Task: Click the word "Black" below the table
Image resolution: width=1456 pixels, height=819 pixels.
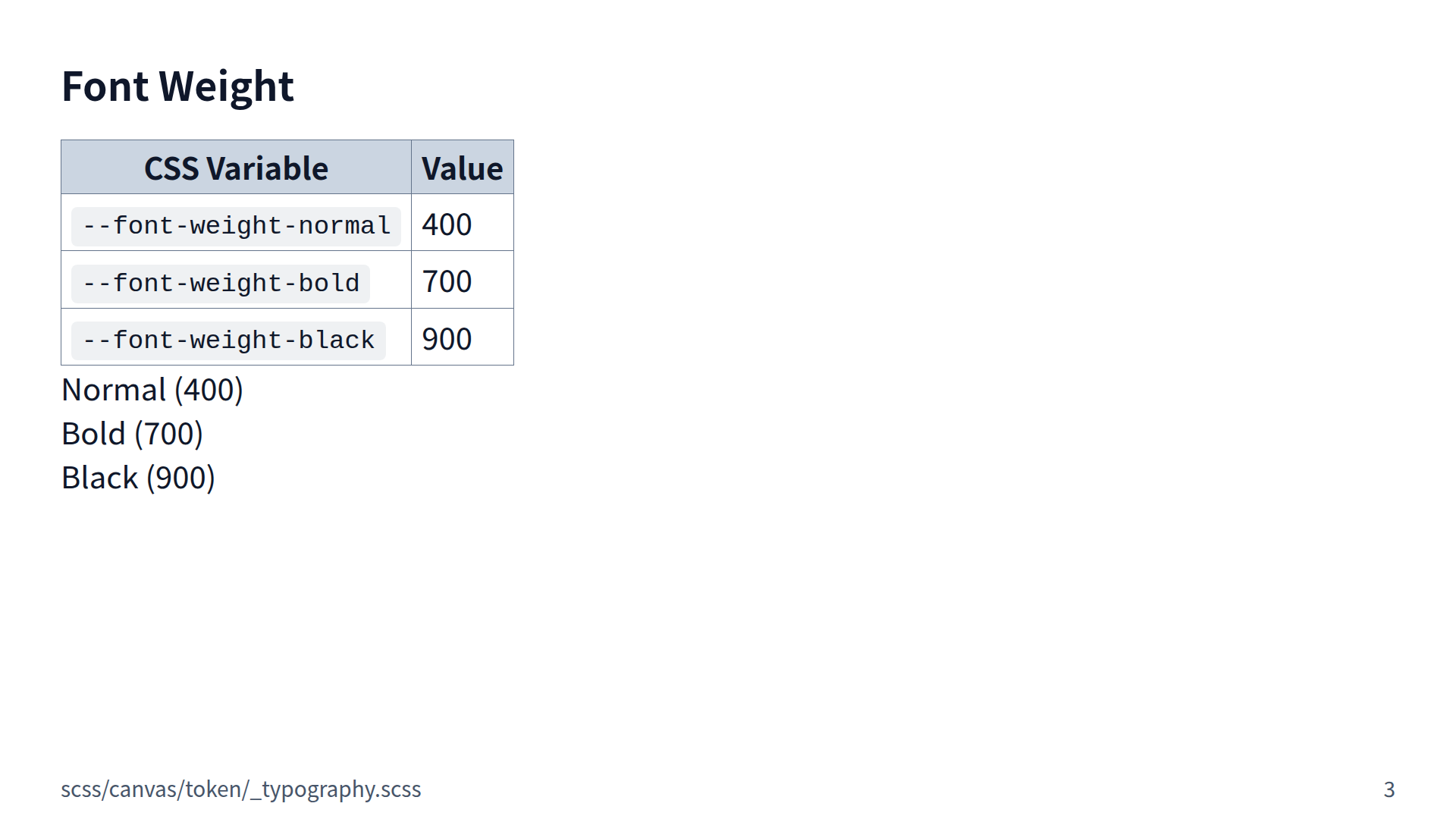Action: pyautogui.click(x=99, y=479)
